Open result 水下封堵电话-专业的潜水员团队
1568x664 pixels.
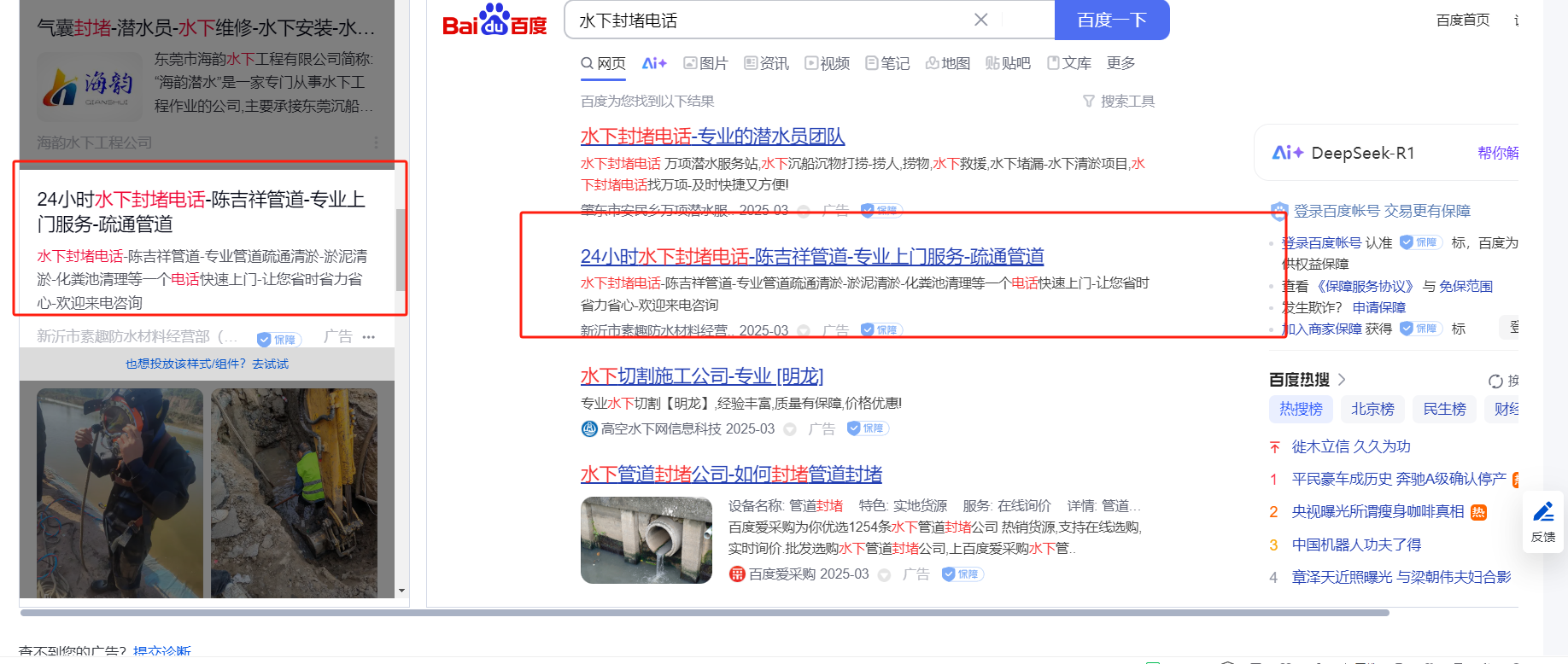coord(712,137)
